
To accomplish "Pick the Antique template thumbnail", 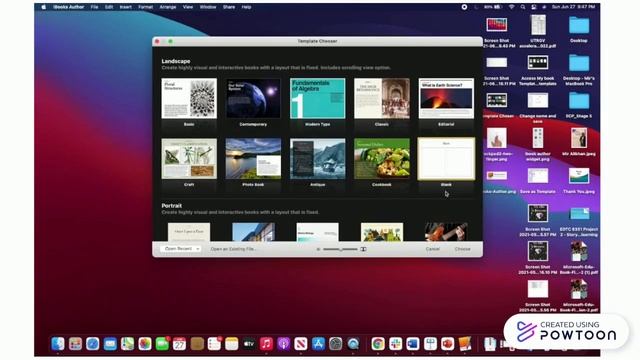I will pos(318,159).
